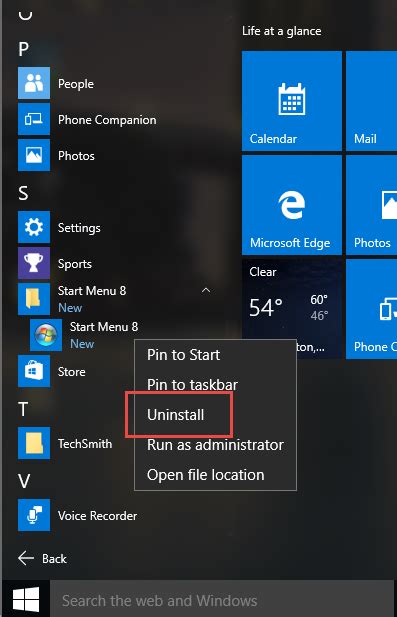This screenshot has width=397, height=617.
Task: Open the Voice Recorder microphone icon
Action: click(x=34, y=515)
